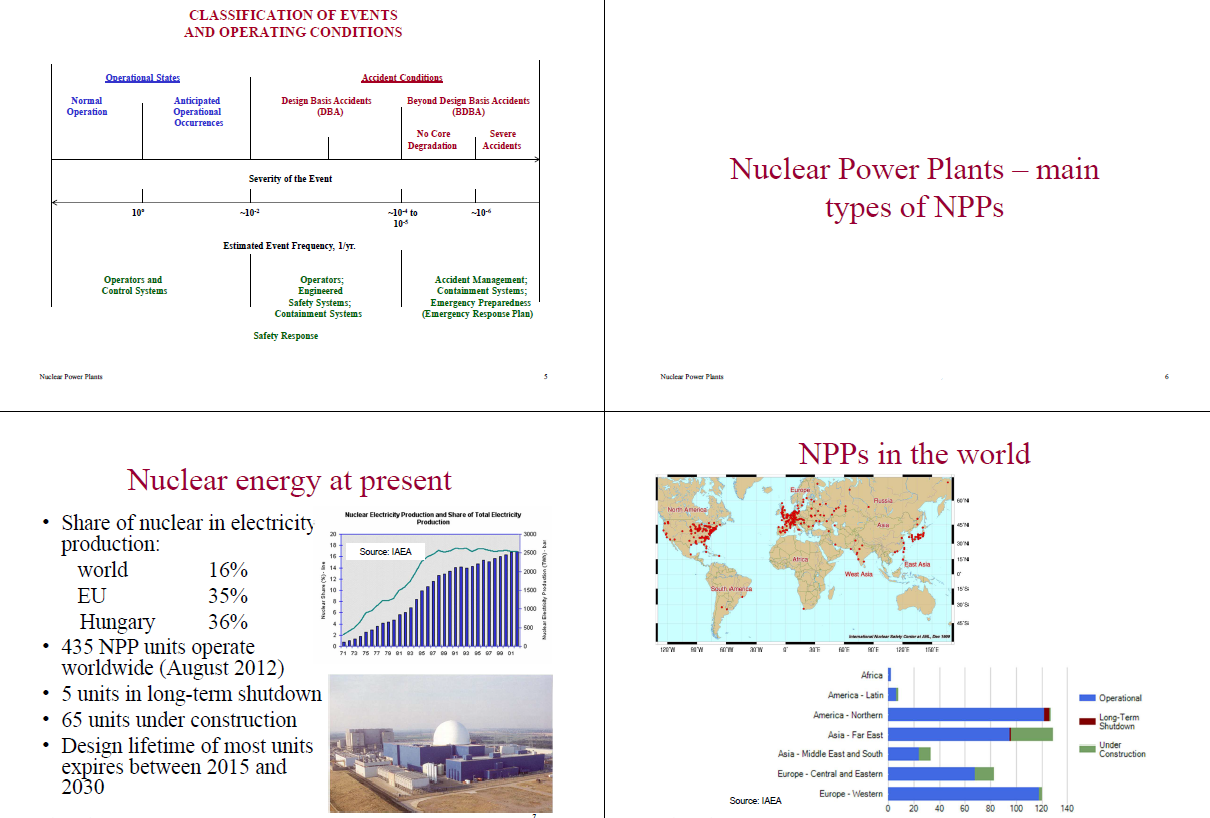The image size is (1210, 818).
Task: Select the "~10-4 to 10-5" frequency value
Action: [403, 218]
